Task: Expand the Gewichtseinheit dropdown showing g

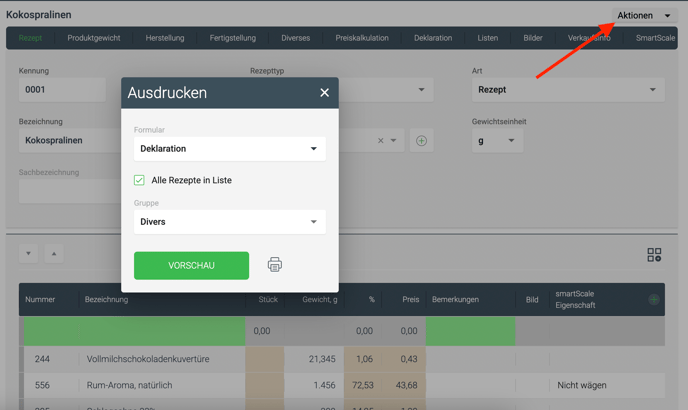Action: 497,141
